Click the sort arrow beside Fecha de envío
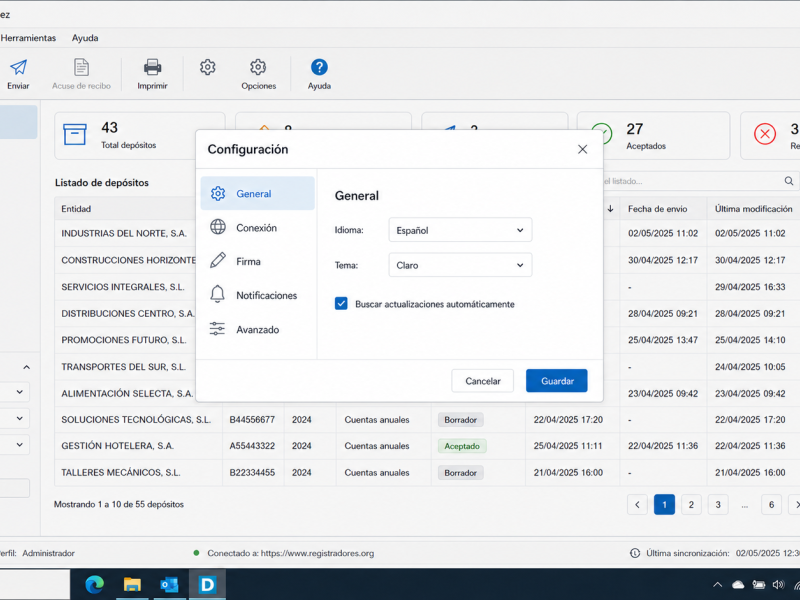800x600 pixels. point(610,209)
